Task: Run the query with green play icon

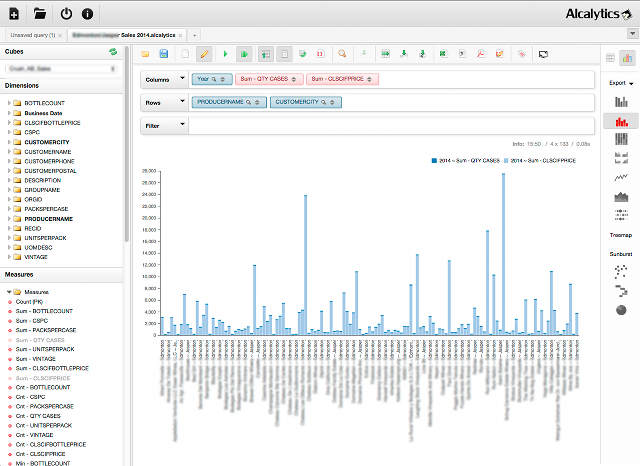Action: pyautogui.click(x=225, y=53)
